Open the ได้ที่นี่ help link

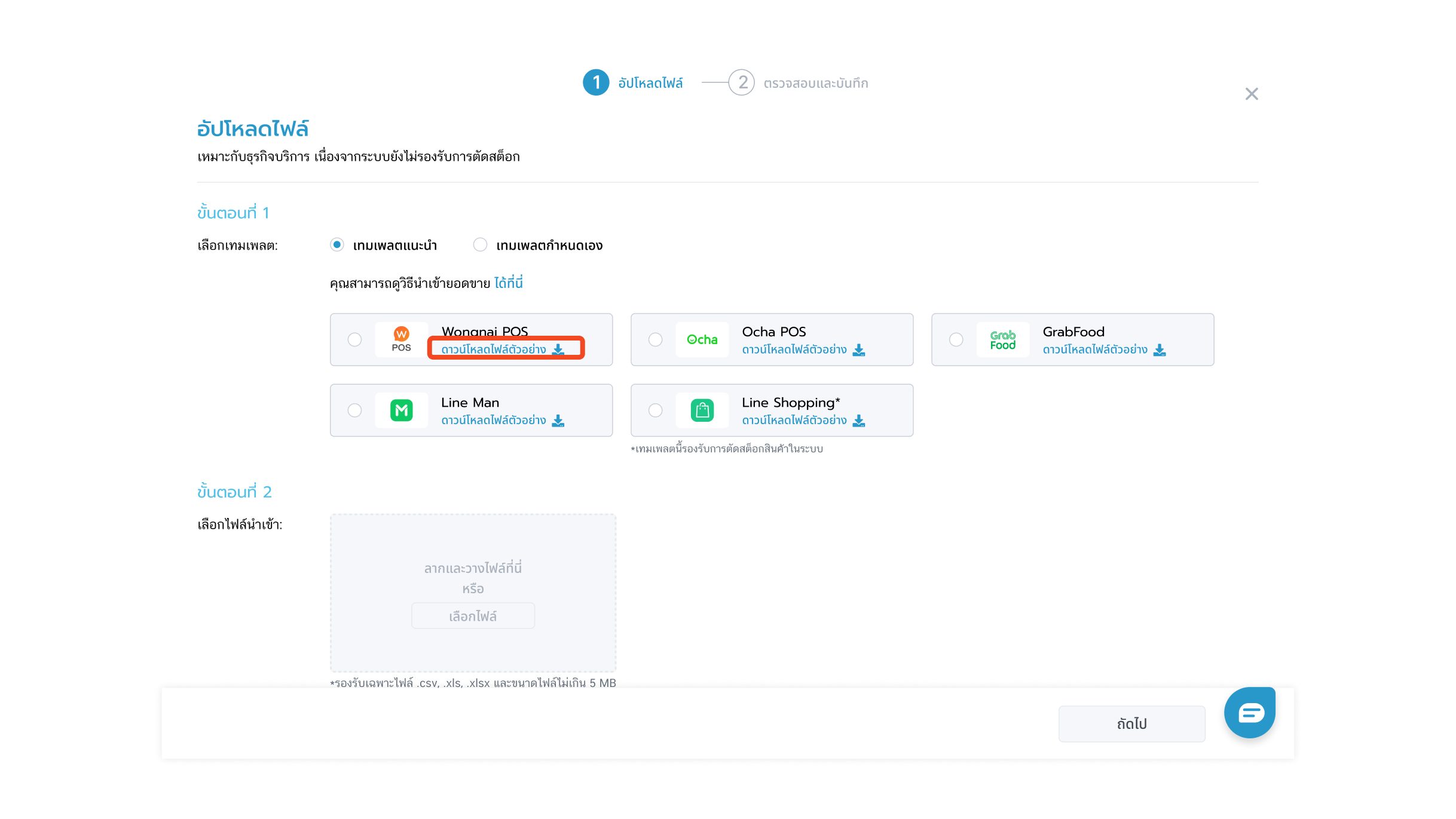pyautogui.click(x=508, y=283)
